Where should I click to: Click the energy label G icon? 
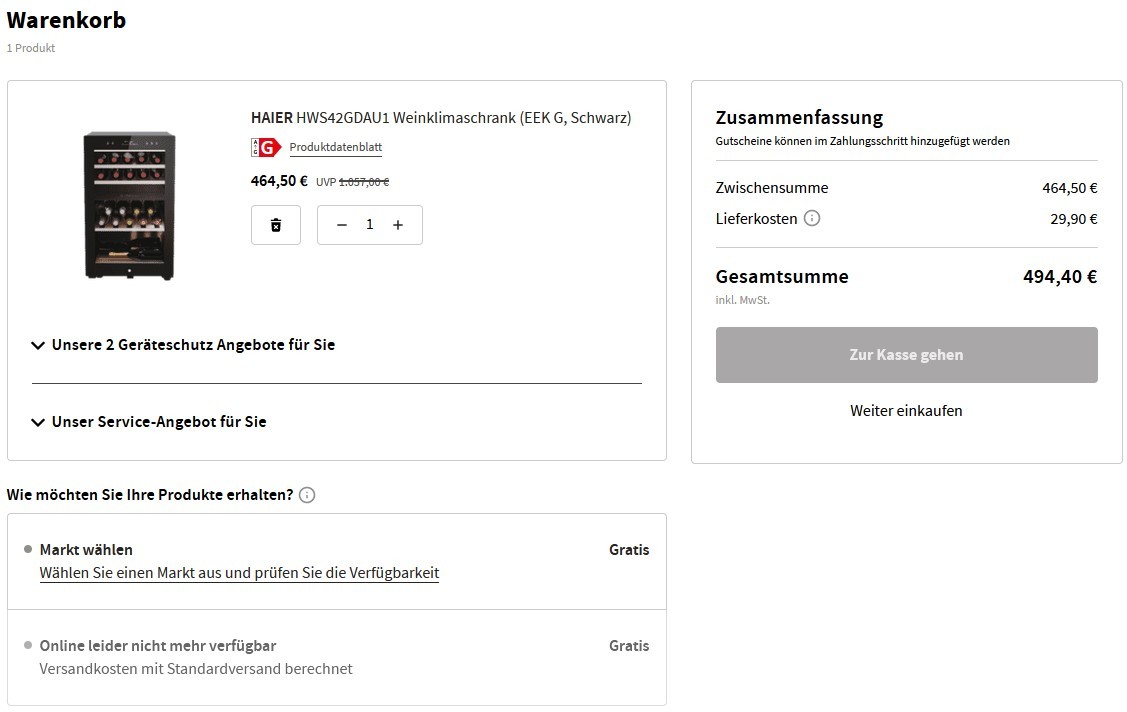click(x=266, y=147)
